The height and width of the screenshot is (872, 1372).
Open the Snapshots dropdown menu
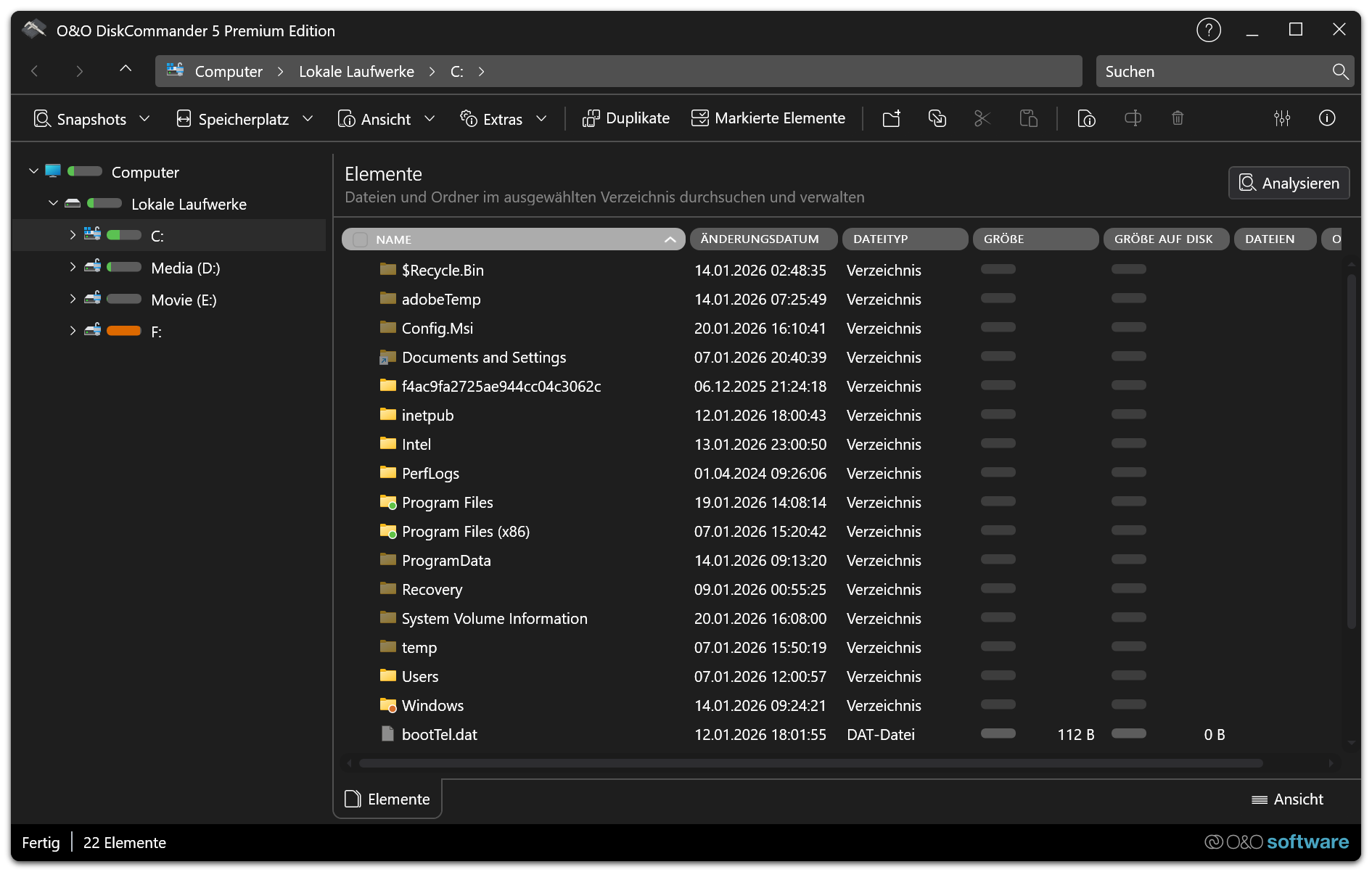coord(91,119)
